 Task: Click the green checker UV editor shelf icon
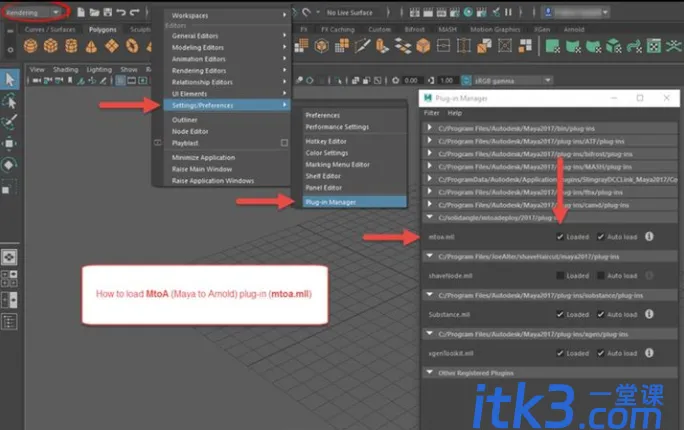(x=653, y=46)
